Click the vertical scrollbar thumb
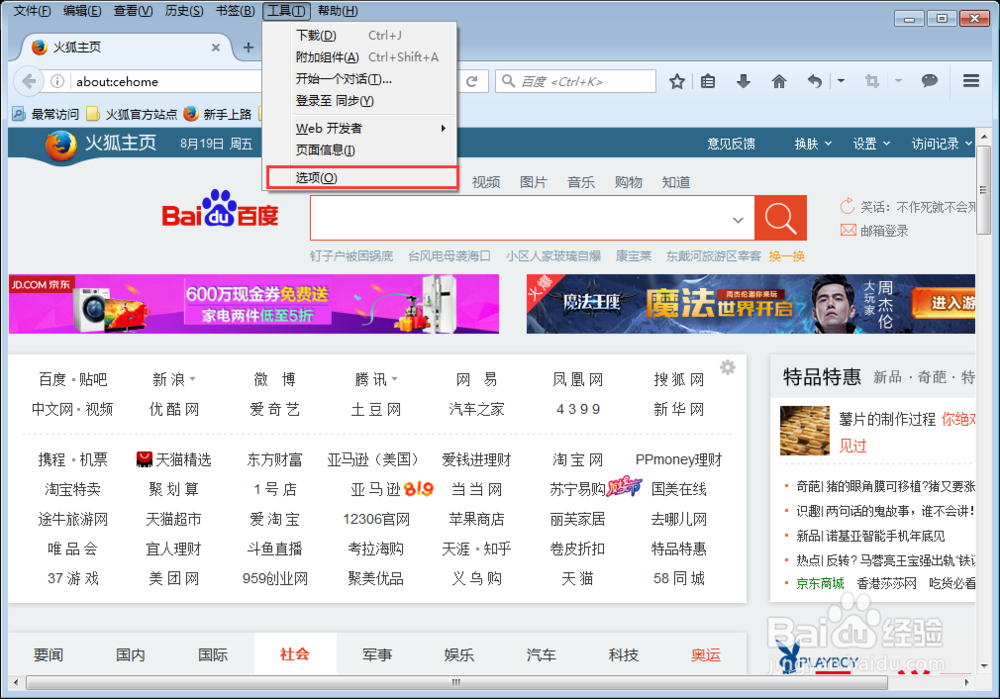Screen dimensions: 1000x699 point(984,190)
